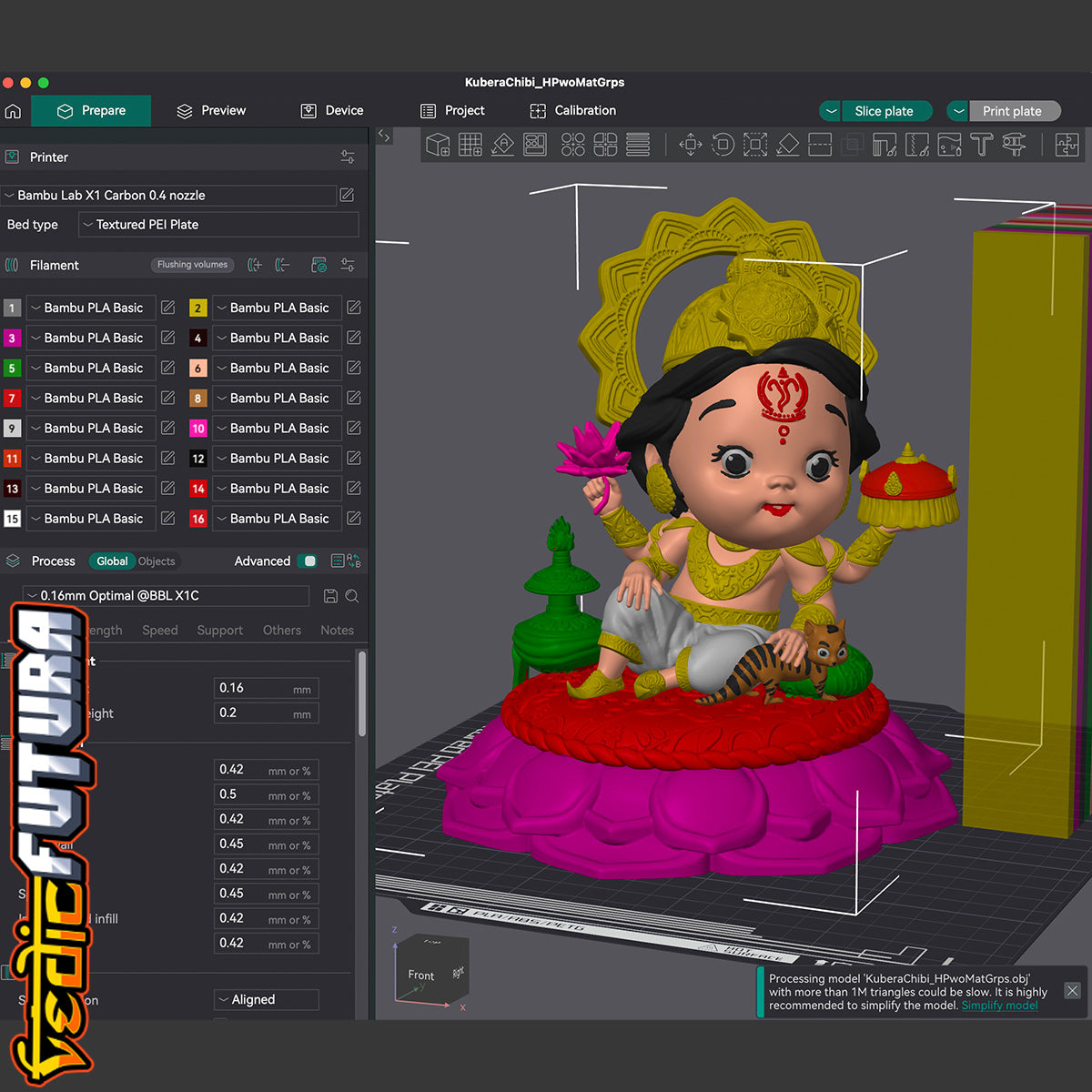The width and height of the screenshot is (1092, 1092).
Task: Open the 0.16mm Optimal process preset dropdown
Action: 166,596
